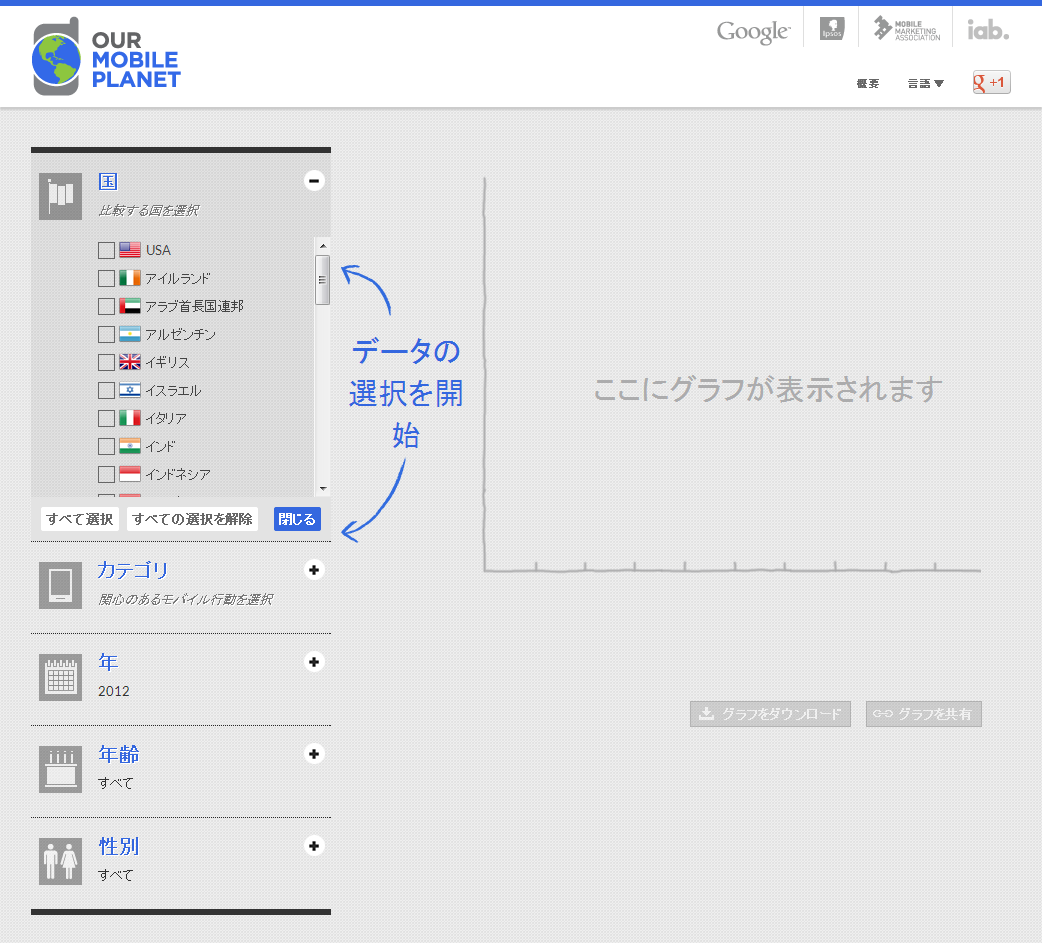Viewport: 1042px width, 943px height.
Task: Click the flags icon beside 国
Action: click(x=60, y=196)
